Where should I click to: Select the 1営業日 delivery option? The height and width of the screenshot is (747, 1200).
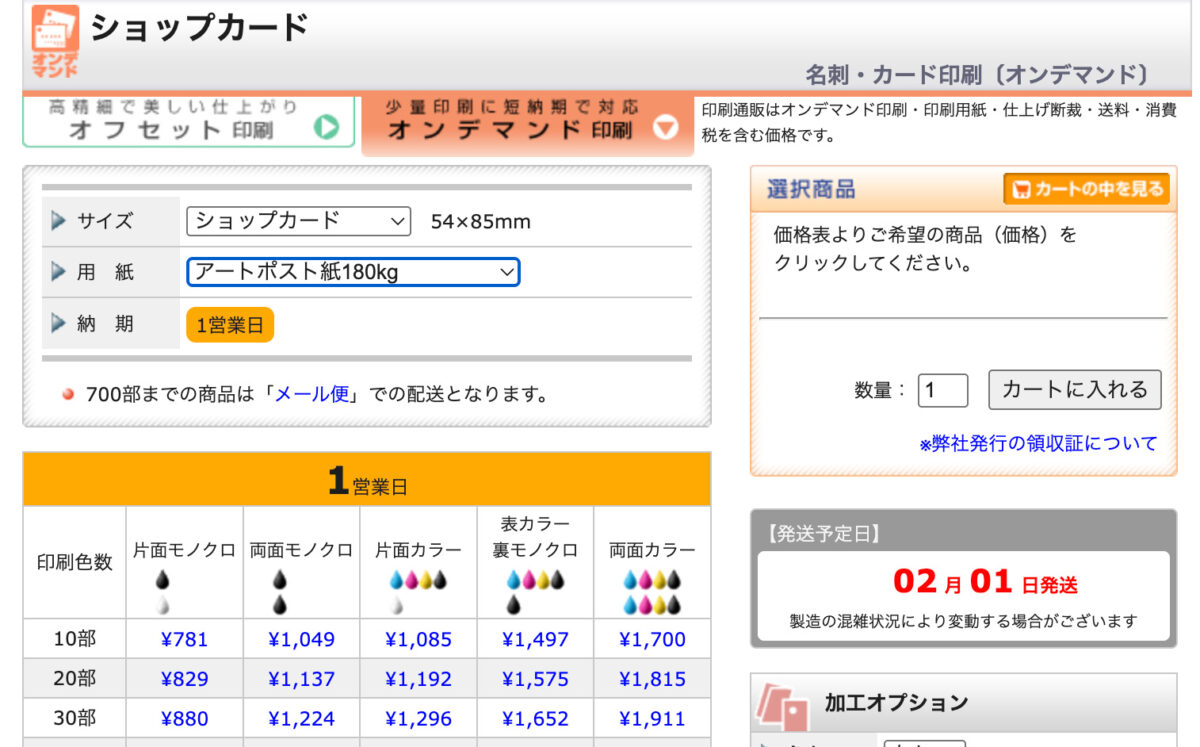click(x=230, y=325)
